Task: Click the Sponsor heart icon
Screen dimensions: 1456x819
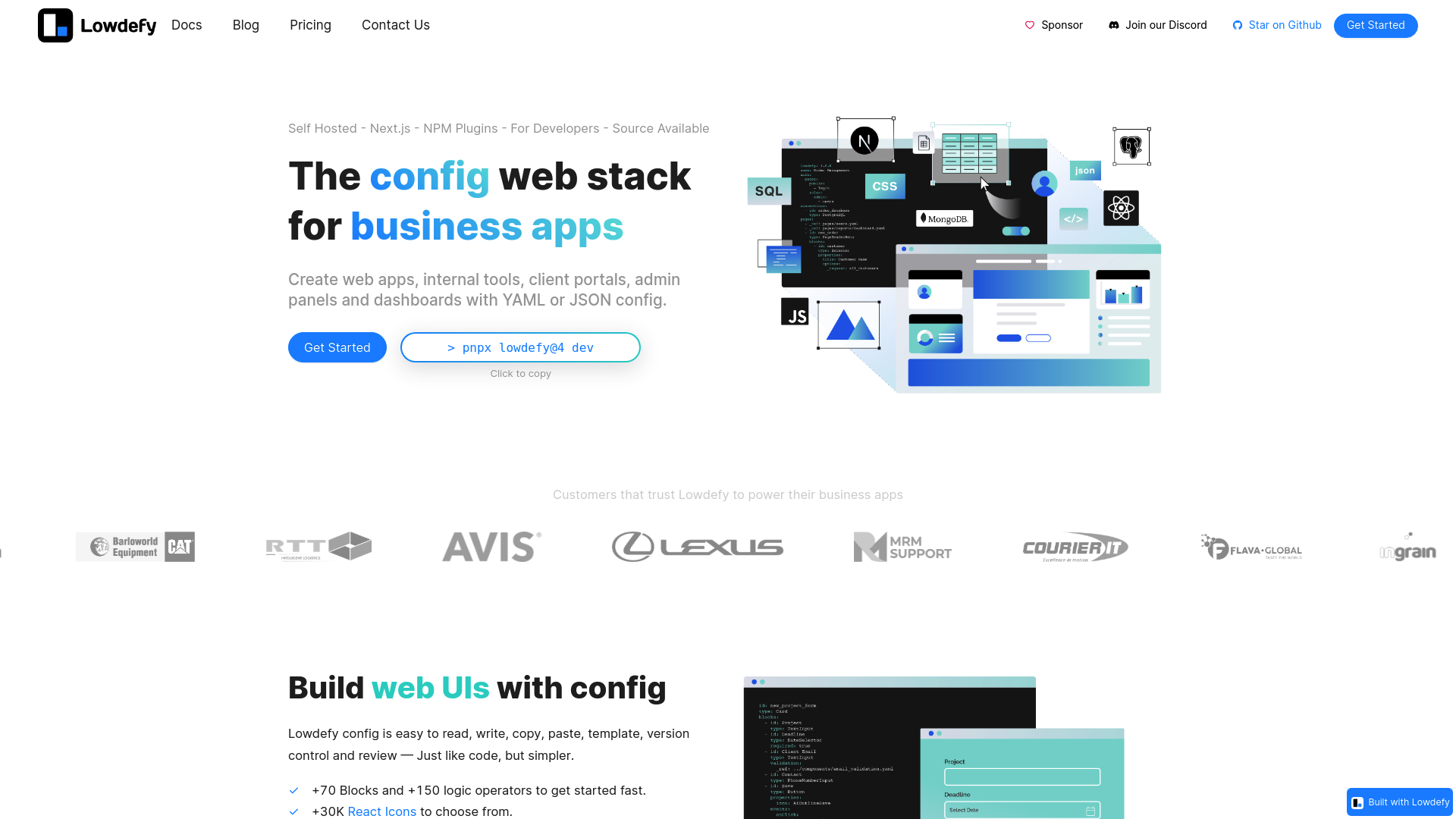Action: pyautogui.click(x=1030, y=25)
